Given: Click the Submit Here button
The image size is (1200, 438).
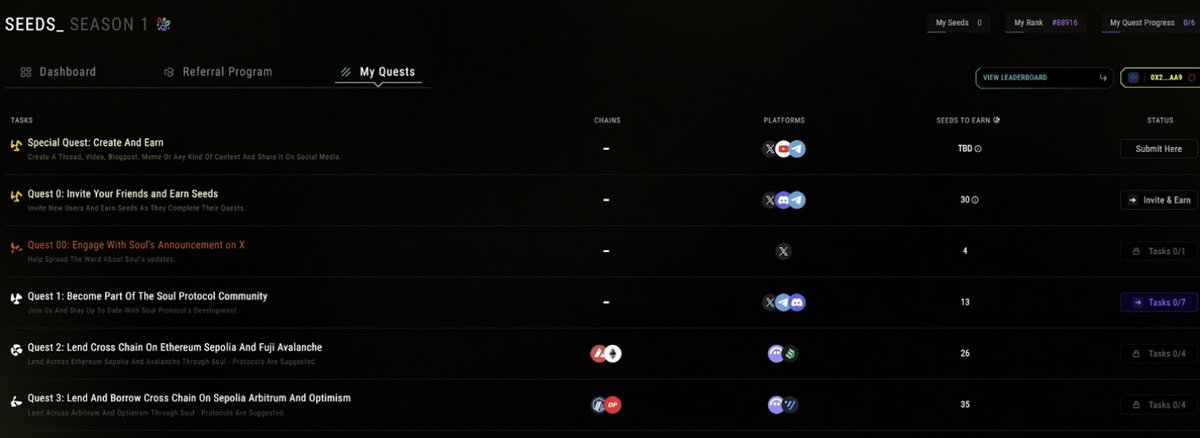Looking at the screenshot, I should click(1159, 149).
